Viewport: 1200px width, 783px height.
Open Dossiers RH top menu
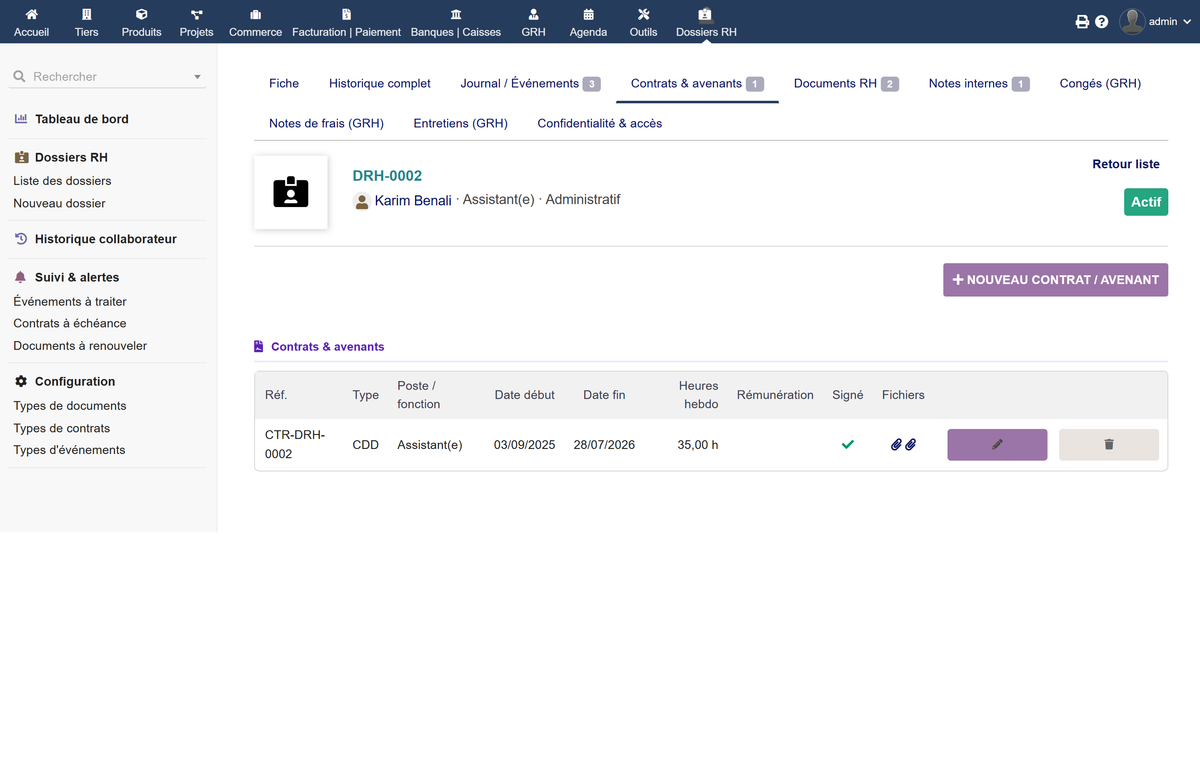coord(706,22)
